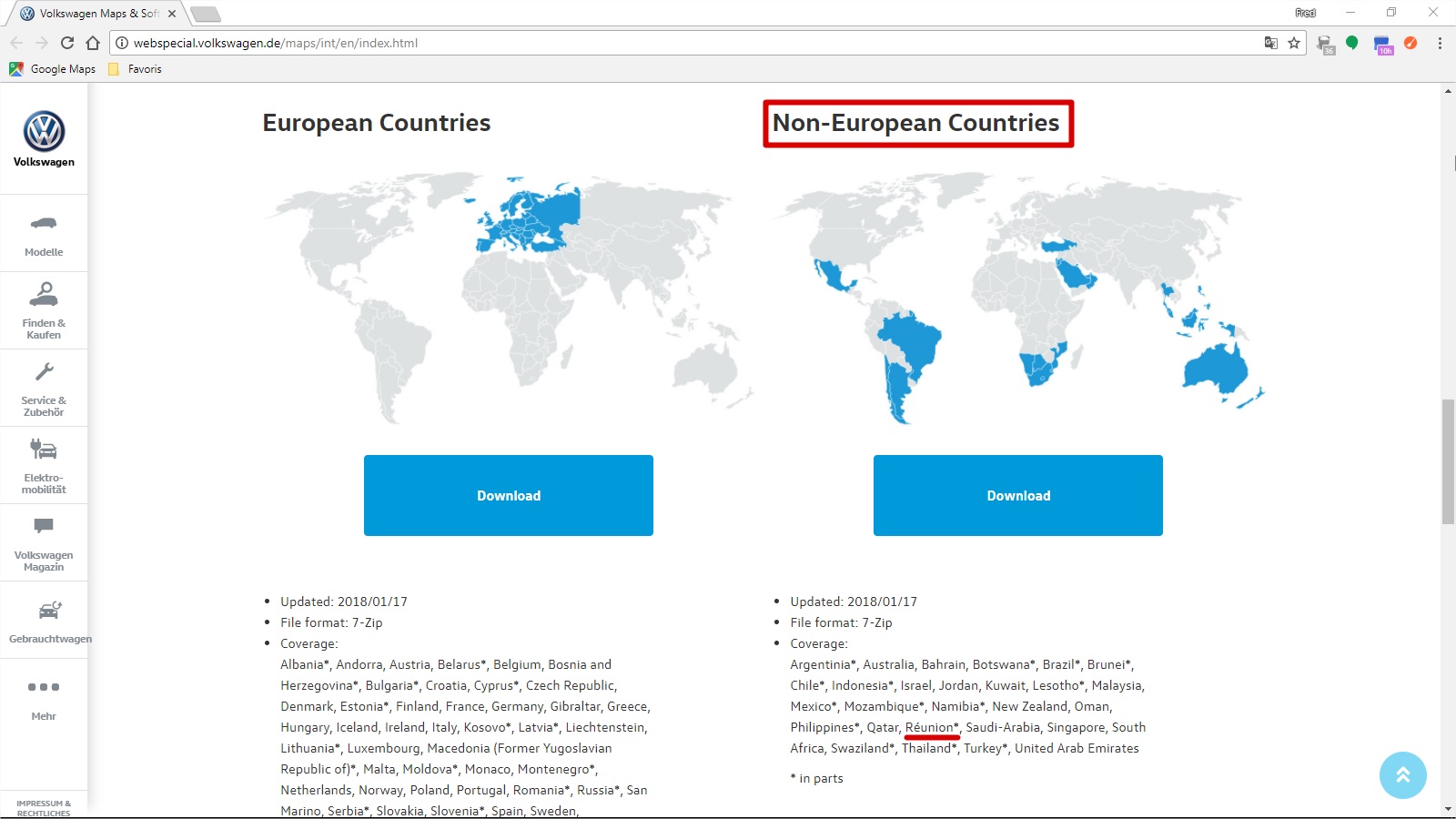Click the browser forward arrow
Screen dimensions: 1456x819
pos(42,43)
